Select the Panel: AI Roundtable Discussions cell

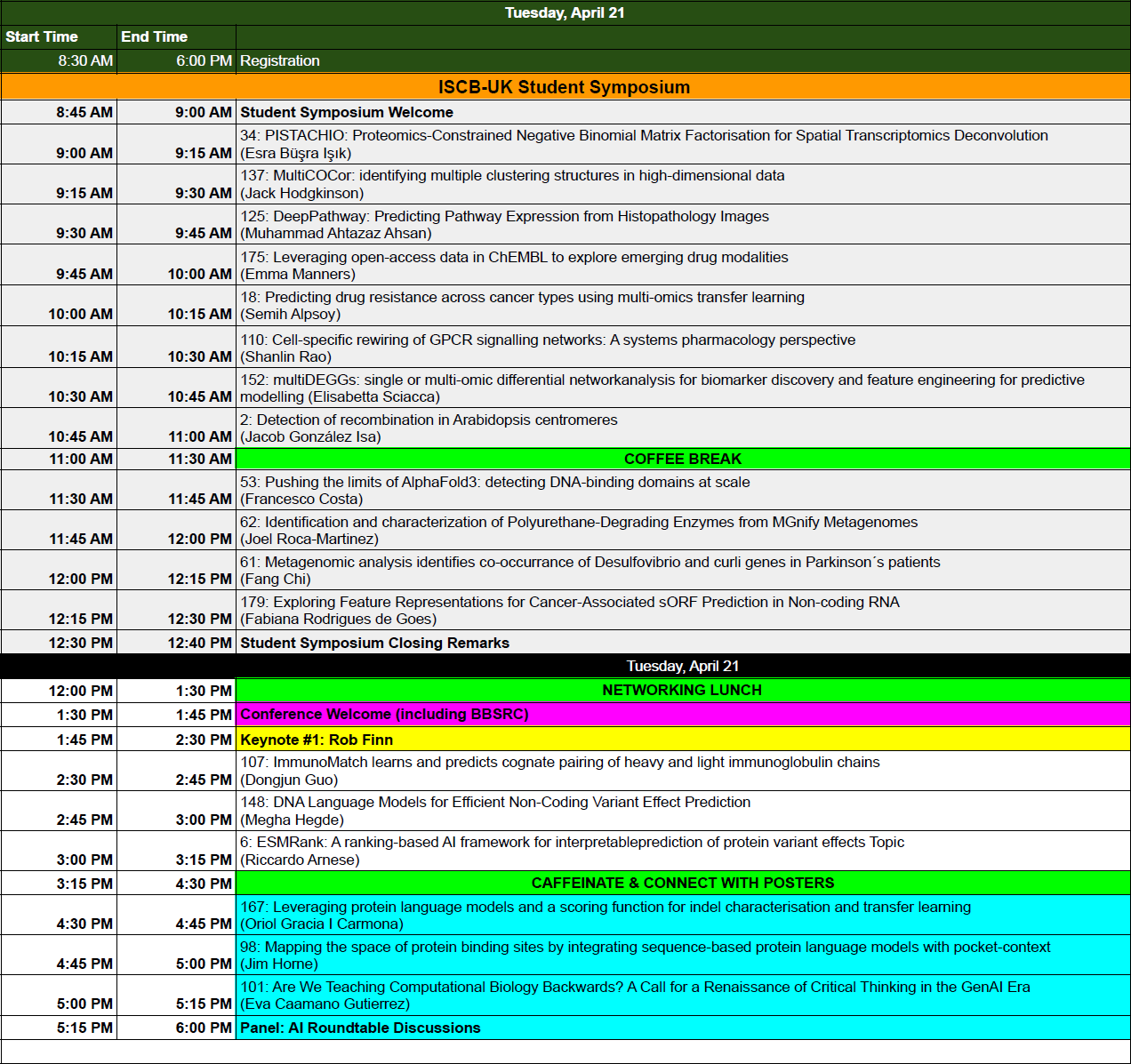[x=360, y=1028]
